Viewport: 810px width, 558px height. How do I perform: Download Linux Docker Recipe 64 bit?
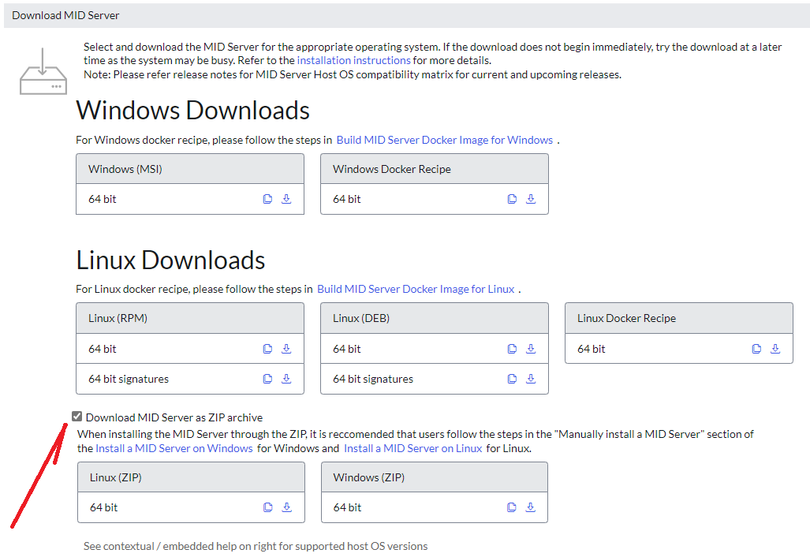pyautogui.click(x=775, y=349)
